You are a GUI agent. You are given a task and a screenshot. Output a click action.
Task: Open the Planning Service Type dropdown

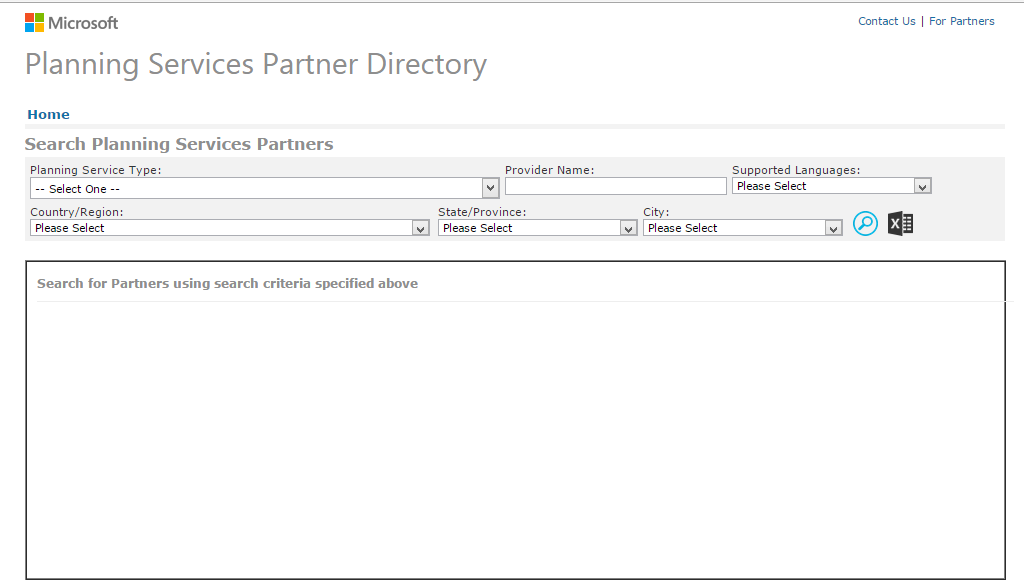[x=264, y=188]
